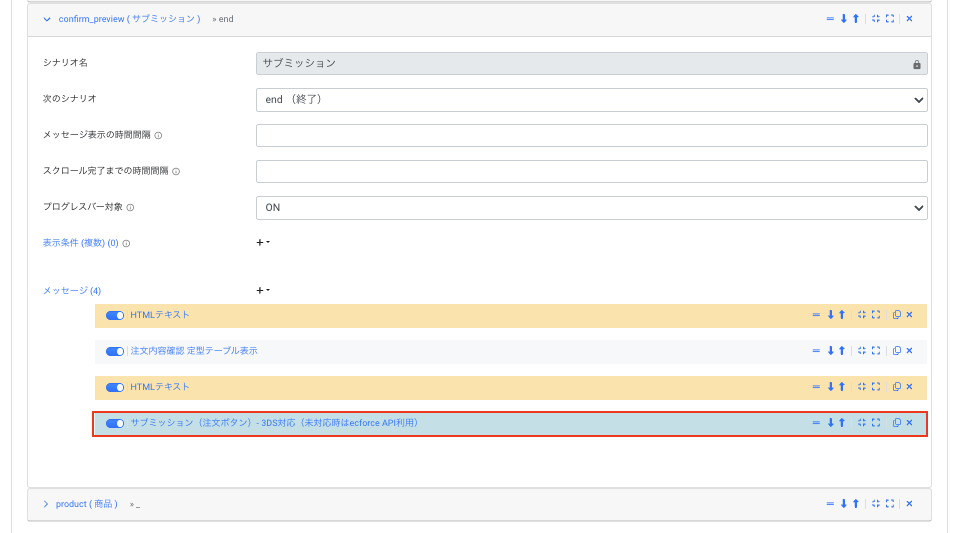Toggle off 注文内容確認 定型テーブル表示 message
The image size is (964, 533).
pos(115,351)
